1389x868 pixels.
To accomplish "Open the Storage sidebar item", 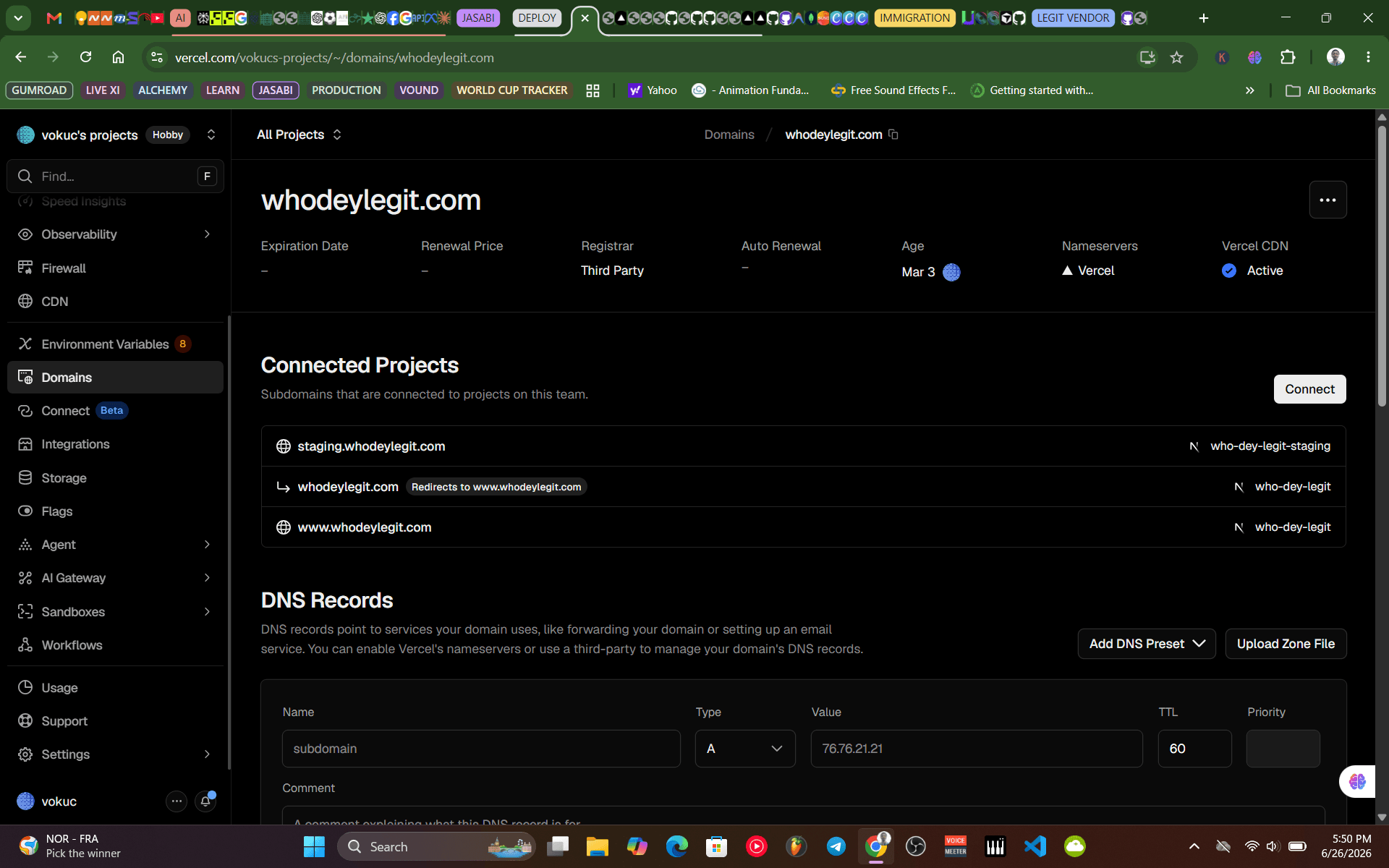I will (x=116, y=478).
